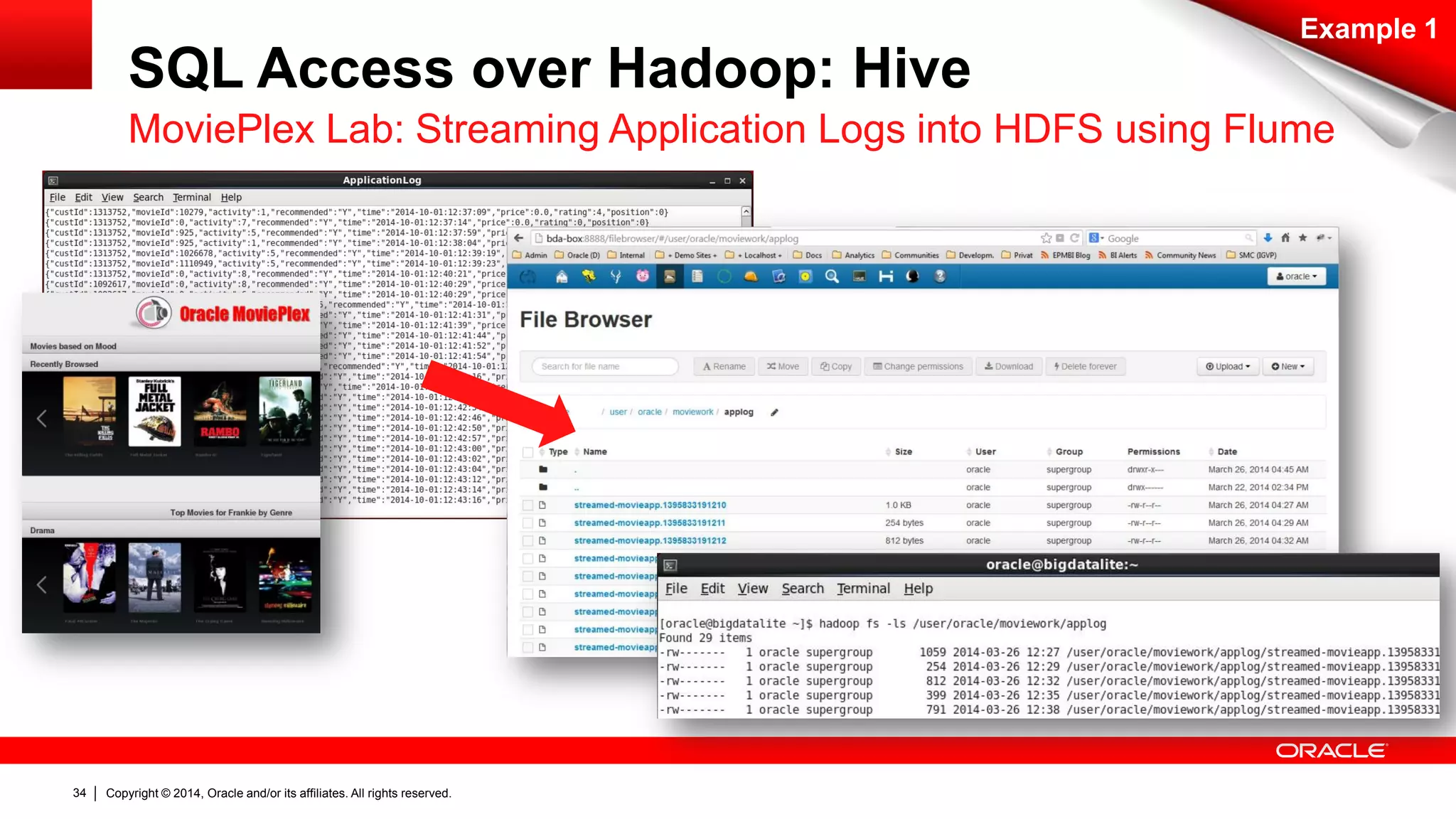The image size is (1456, 819).
Task: Open the green circle Job Designer icon
Action: 724,277
